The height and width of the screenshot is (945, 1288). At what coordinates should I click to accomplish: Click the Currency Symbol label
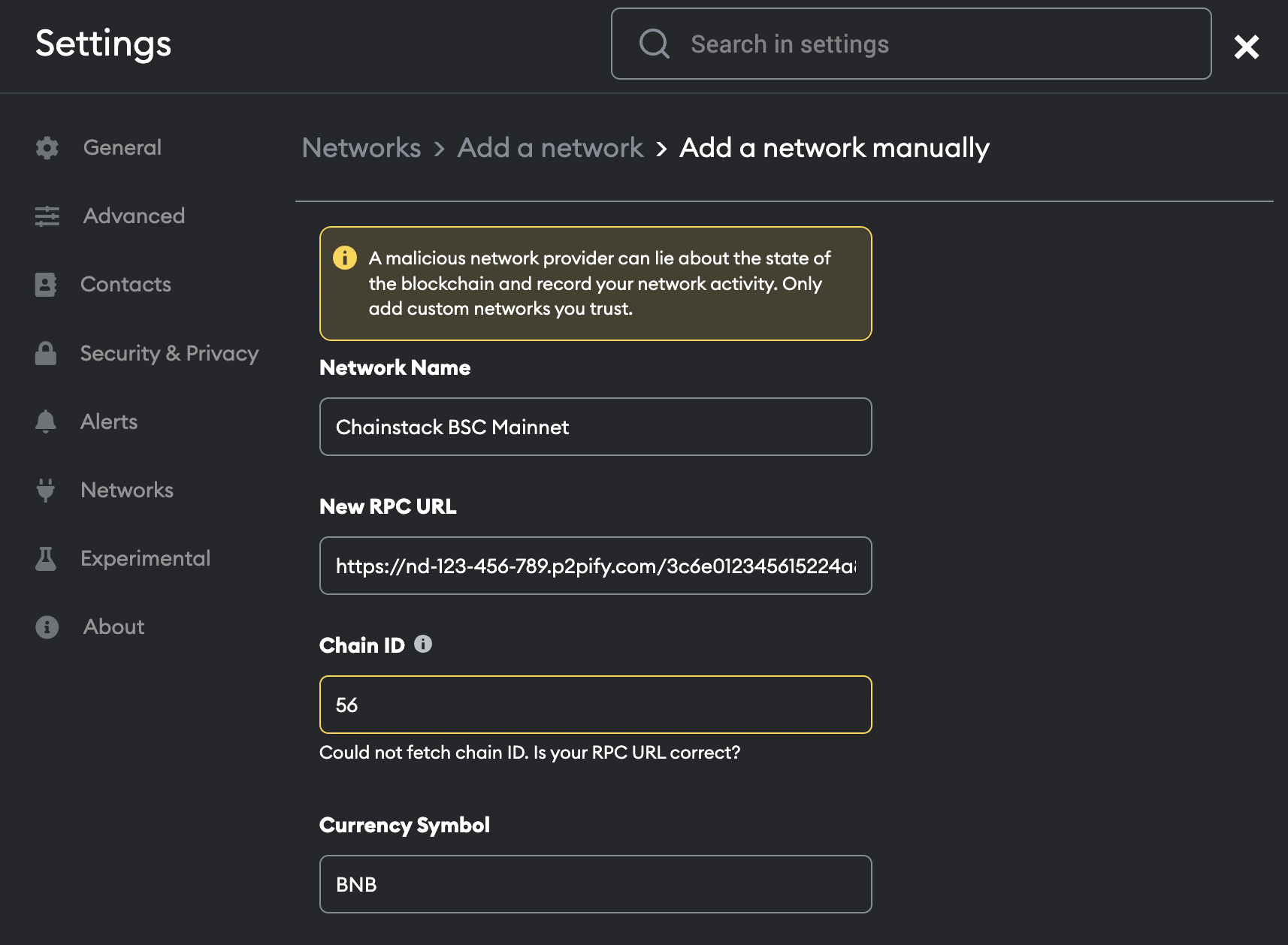pos(404,825)
